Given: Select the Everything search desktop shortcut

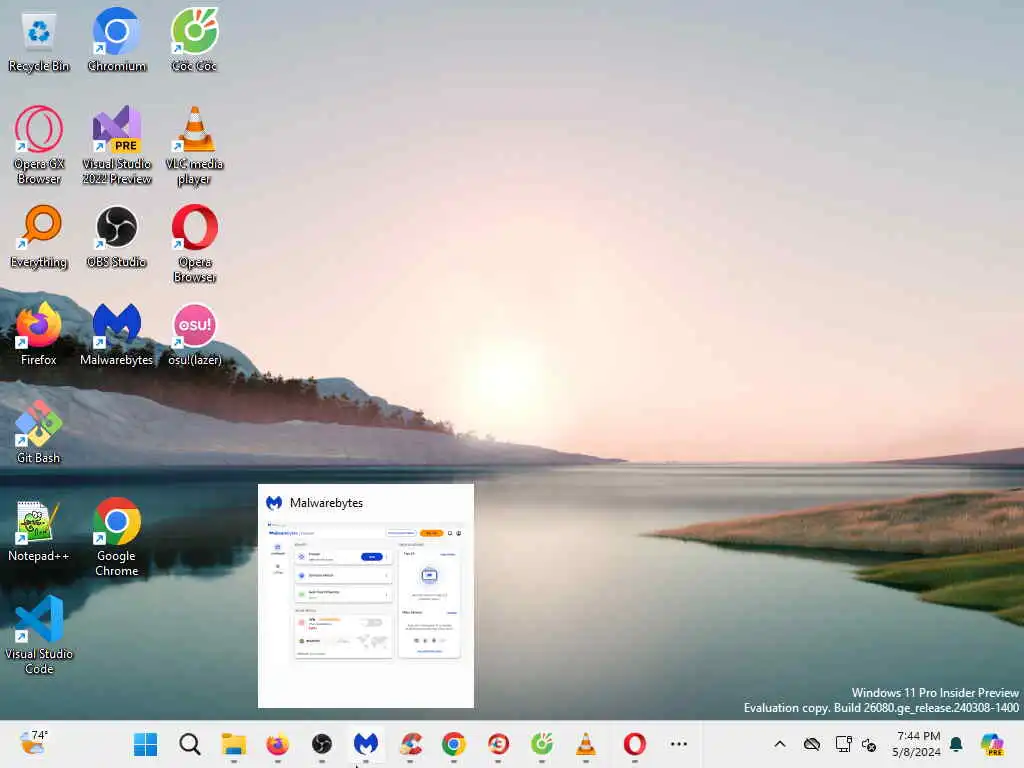Looking at the screenshot, I should [39, 238].
